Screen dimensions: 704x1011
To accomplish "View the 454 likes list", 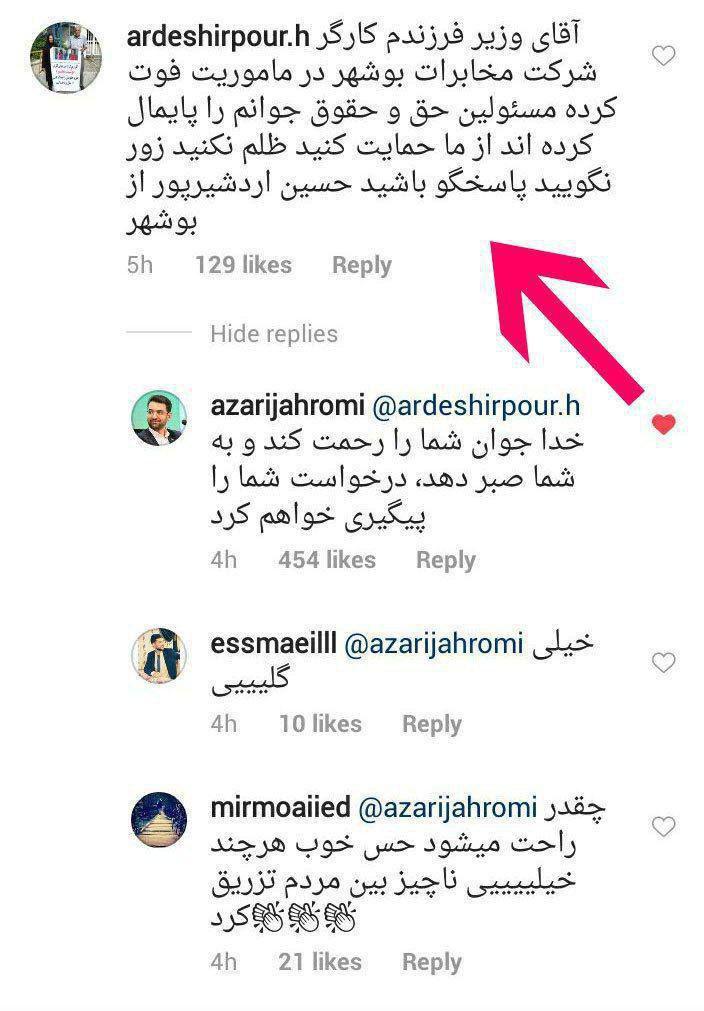I will [x=327, y=560].
